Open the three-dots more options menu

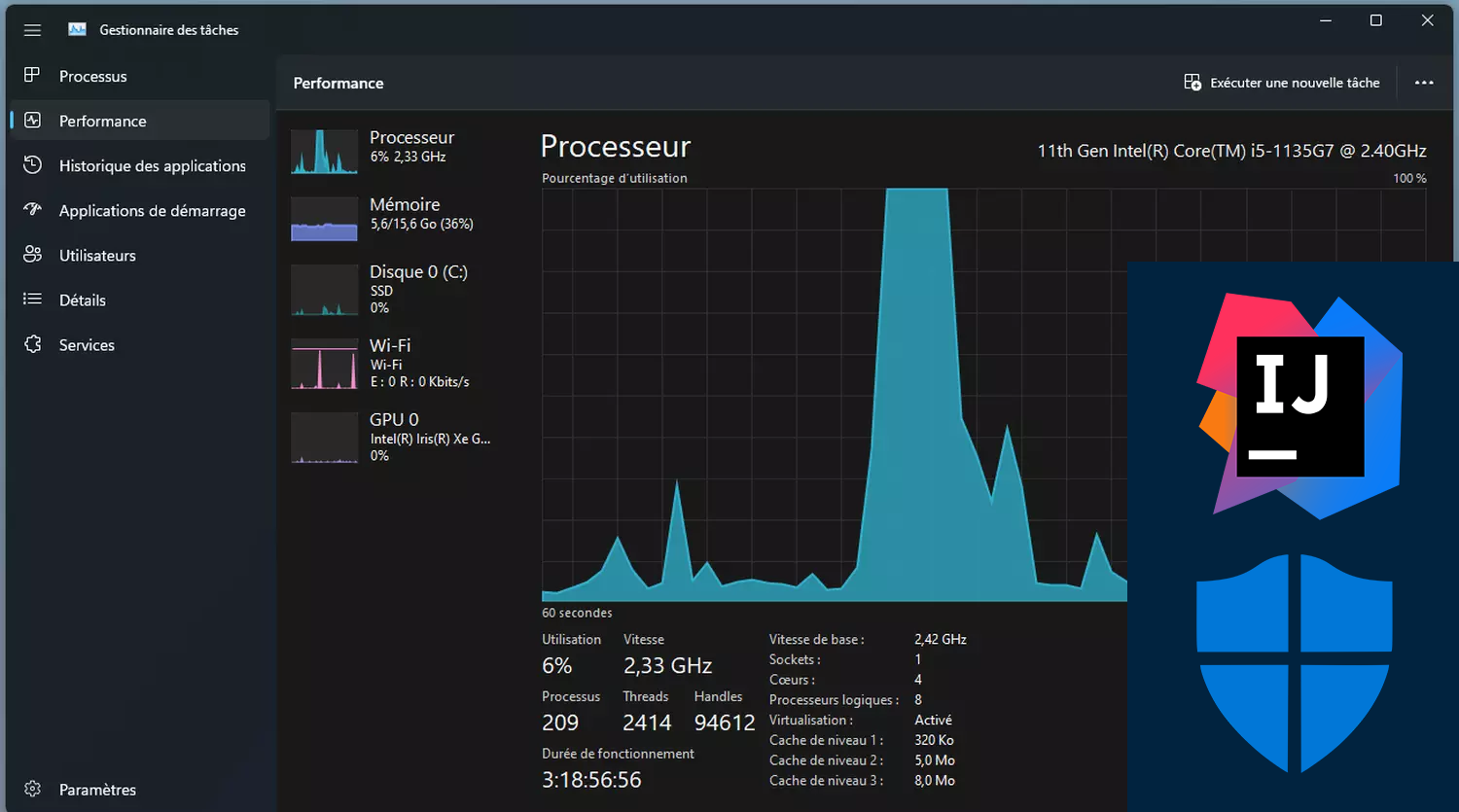(1424, 83)
